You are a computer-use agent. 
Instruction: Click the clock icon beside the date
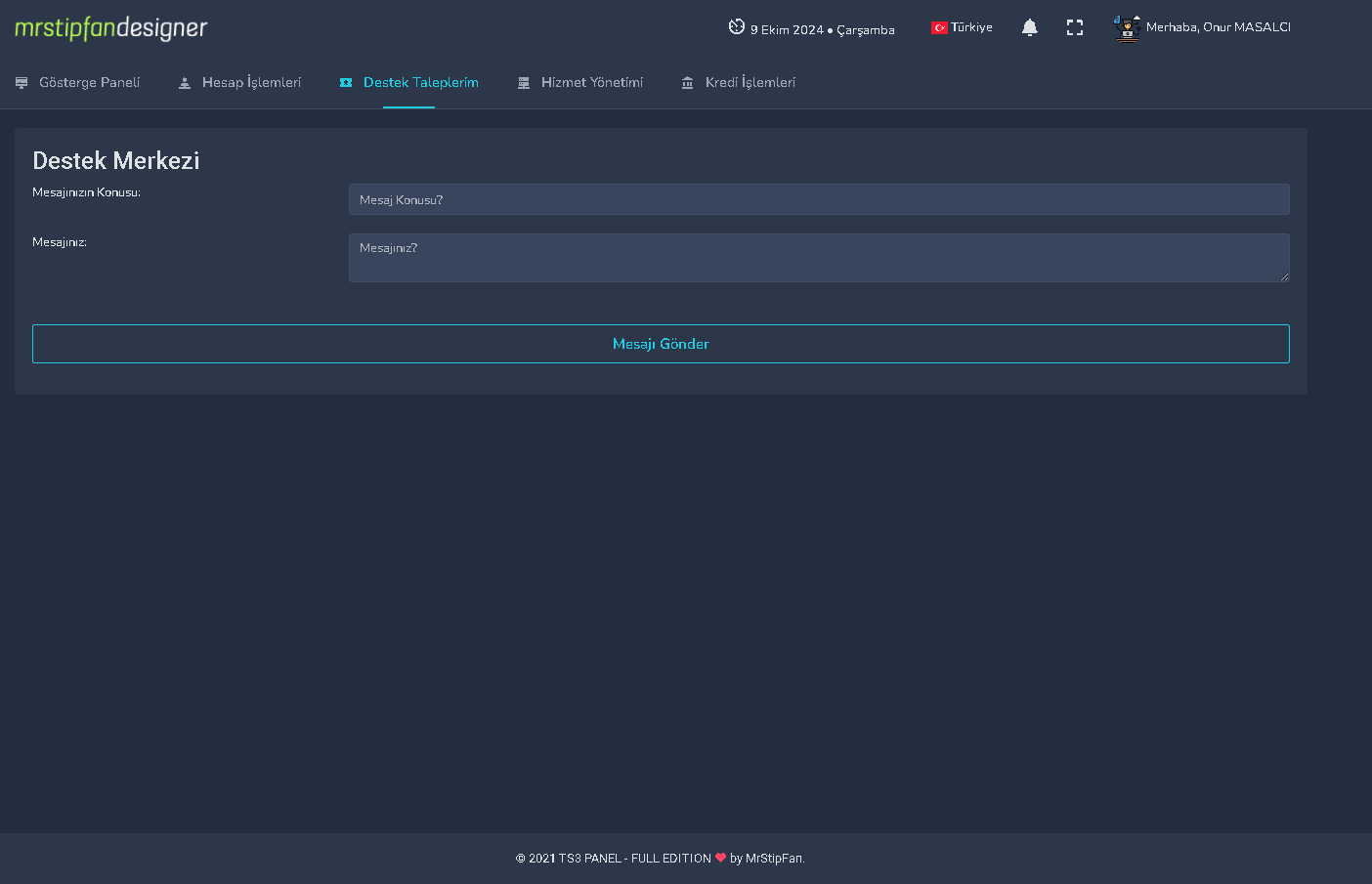point(737,26)
